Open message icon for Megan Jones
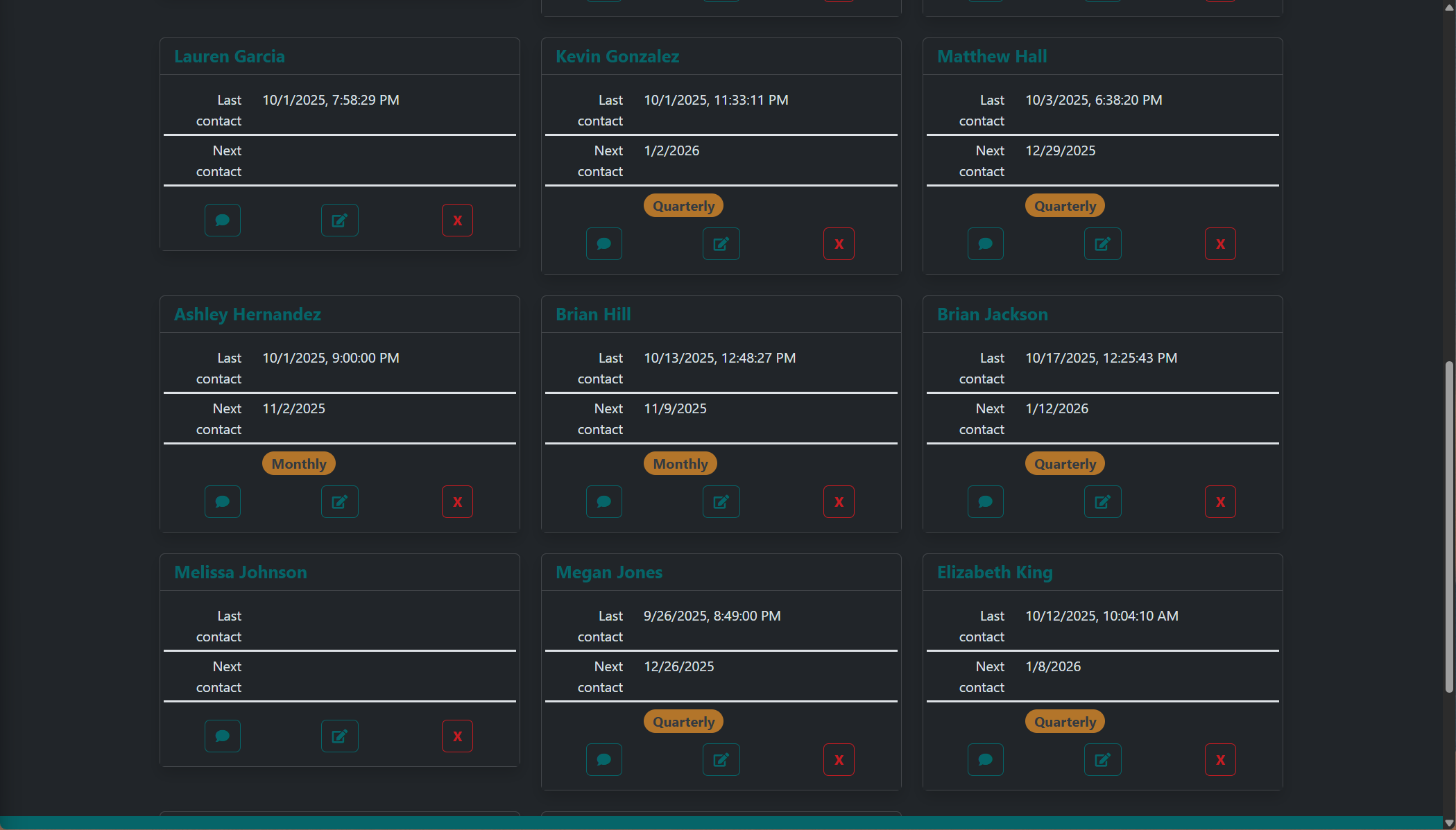Image resolution: width=1456 pixels, height=830 pixels. tap(604, 760)
